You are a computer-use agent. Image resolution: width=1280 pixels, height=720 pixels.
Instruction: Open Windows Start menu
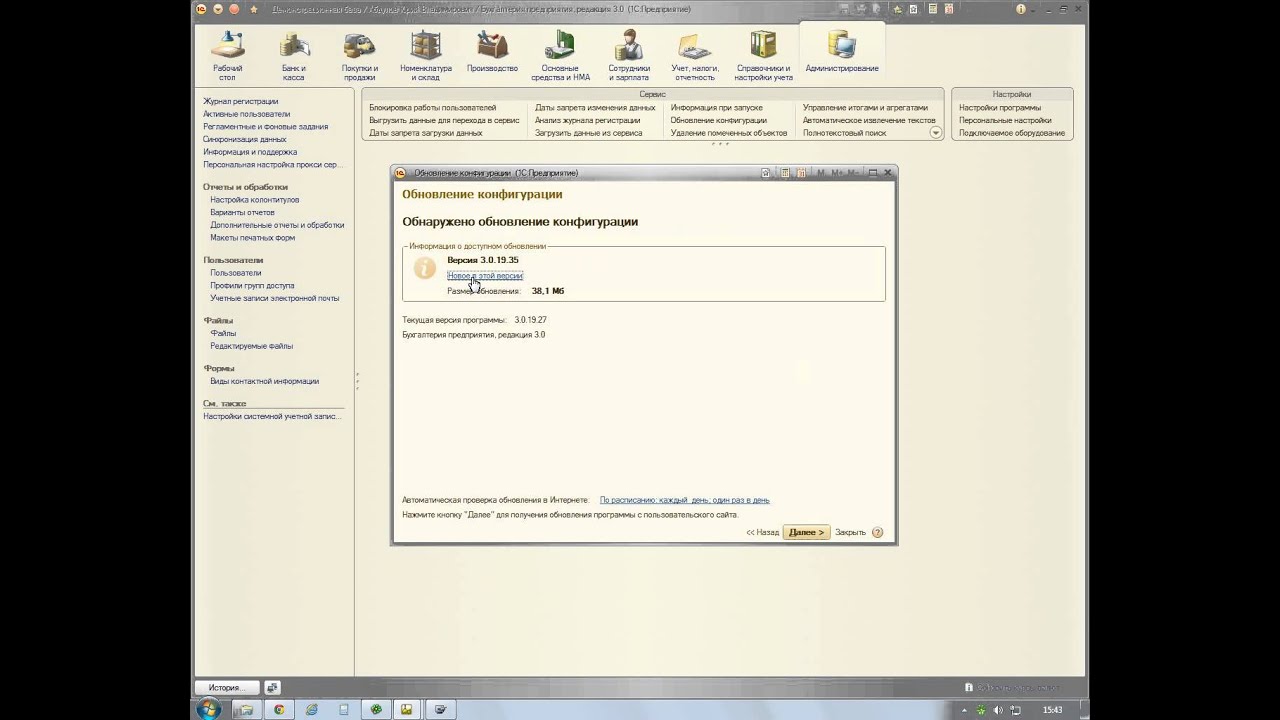click(x=209, y=709)
